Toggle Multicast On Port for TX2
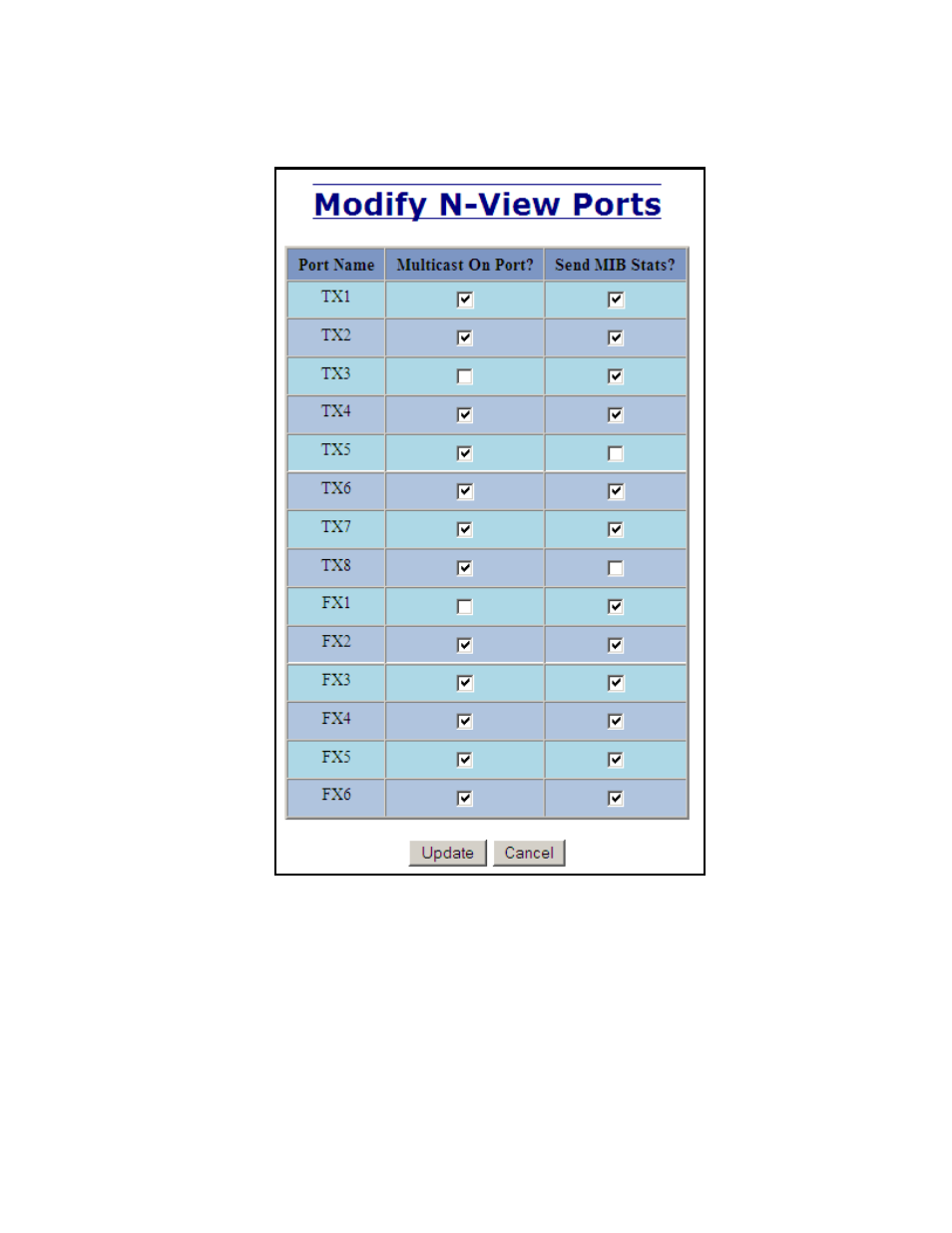 [x=464, y=337]
